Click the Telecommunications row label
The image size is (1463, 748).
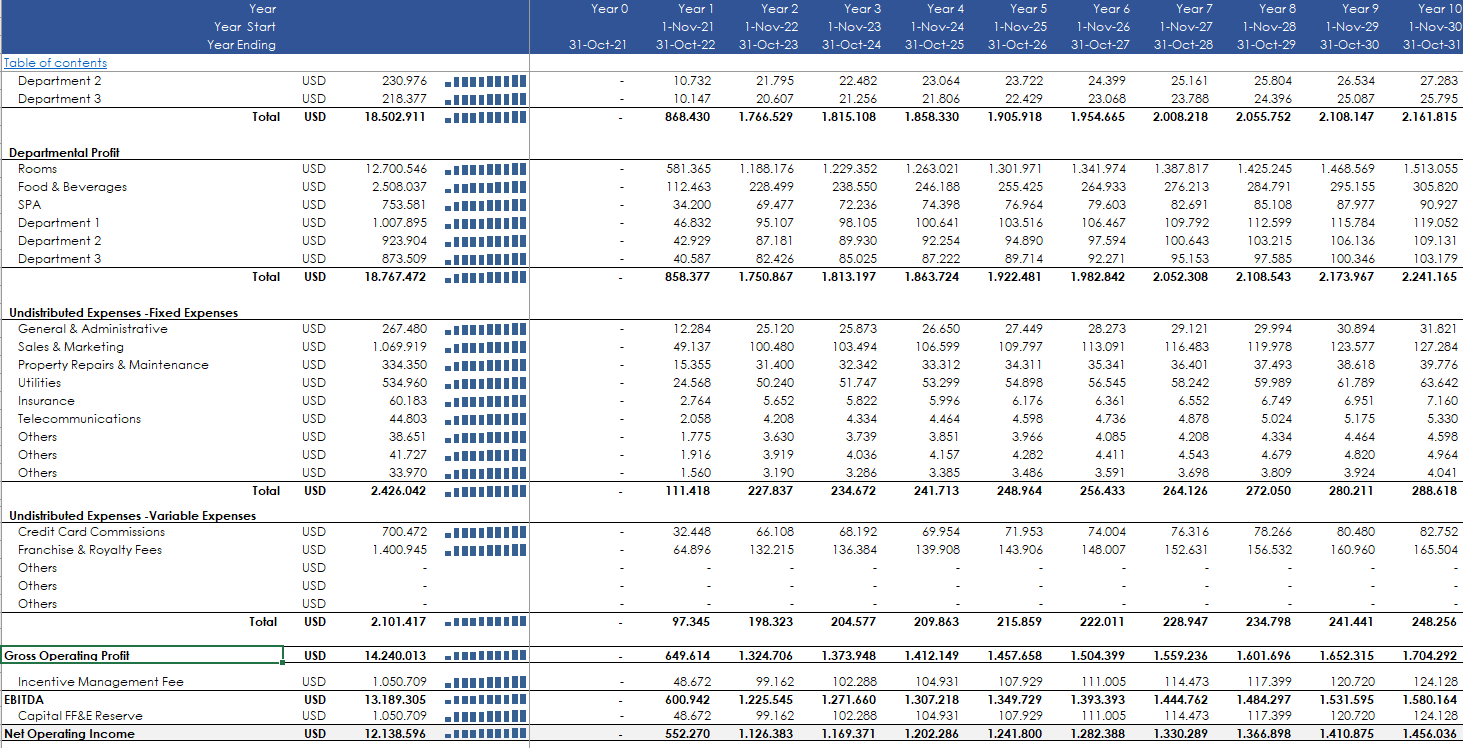click(x=79, y=419)
